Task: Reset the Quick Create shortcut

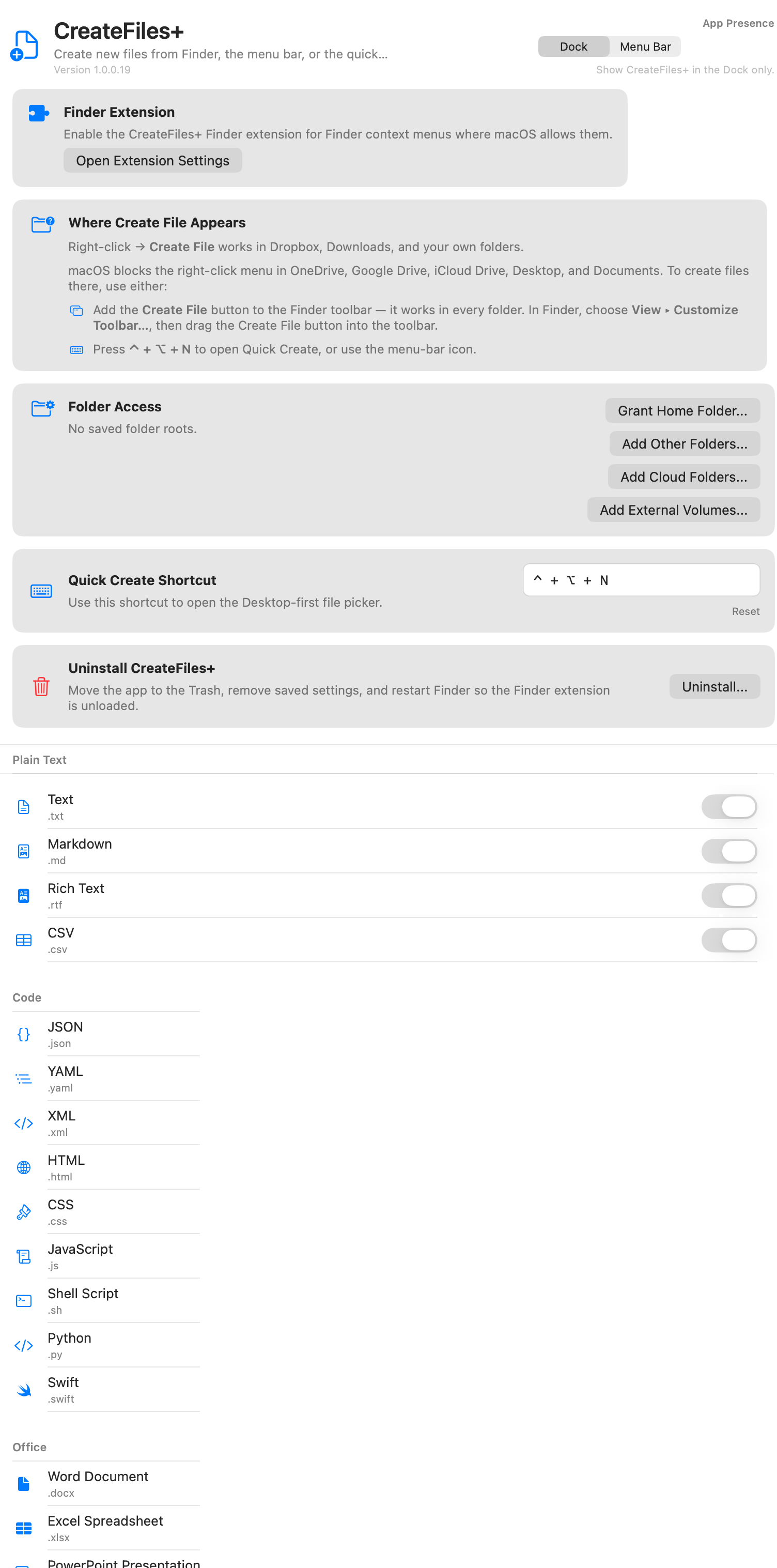Action: click(x=745, y=611)
